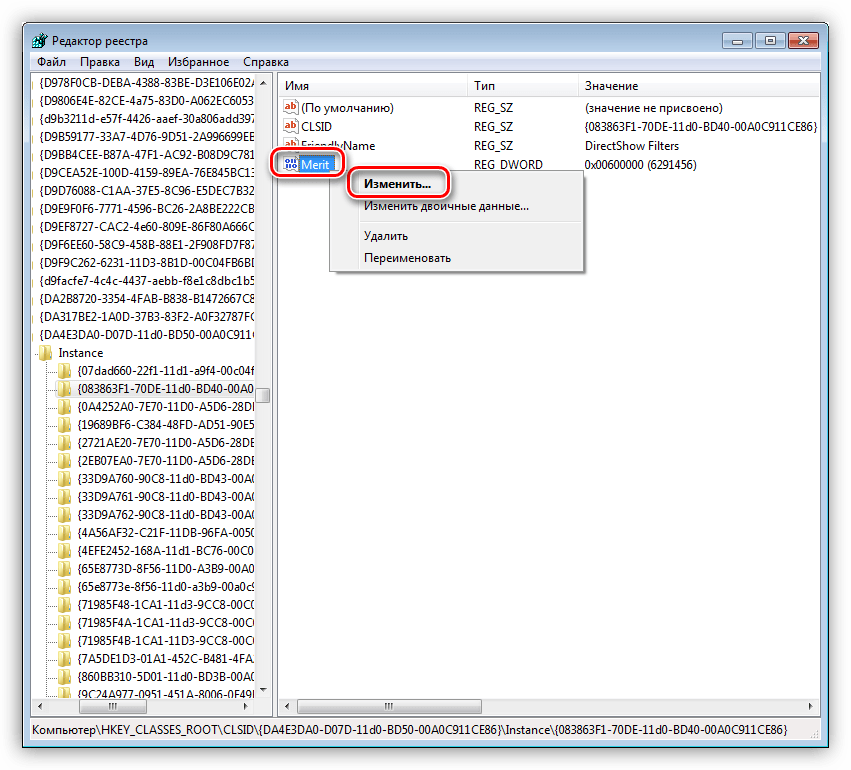Image resolution: width=851 pixels, height=770 pixels.
Task: Click the Instance folder icon in tree
Action: point(46,353)
